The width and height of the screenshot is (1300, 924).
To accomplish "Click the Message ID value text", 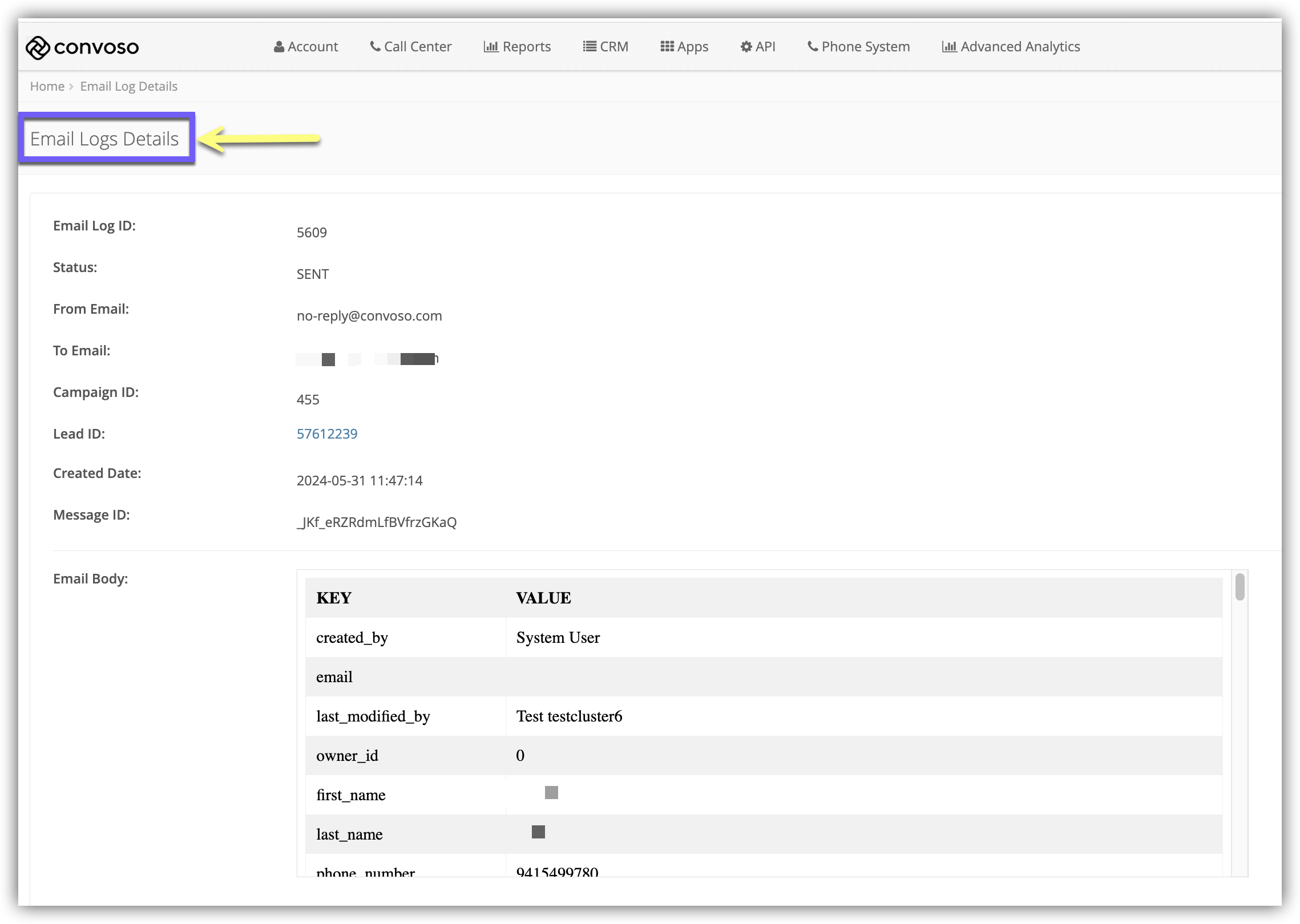I will click(x=377, y=522).
